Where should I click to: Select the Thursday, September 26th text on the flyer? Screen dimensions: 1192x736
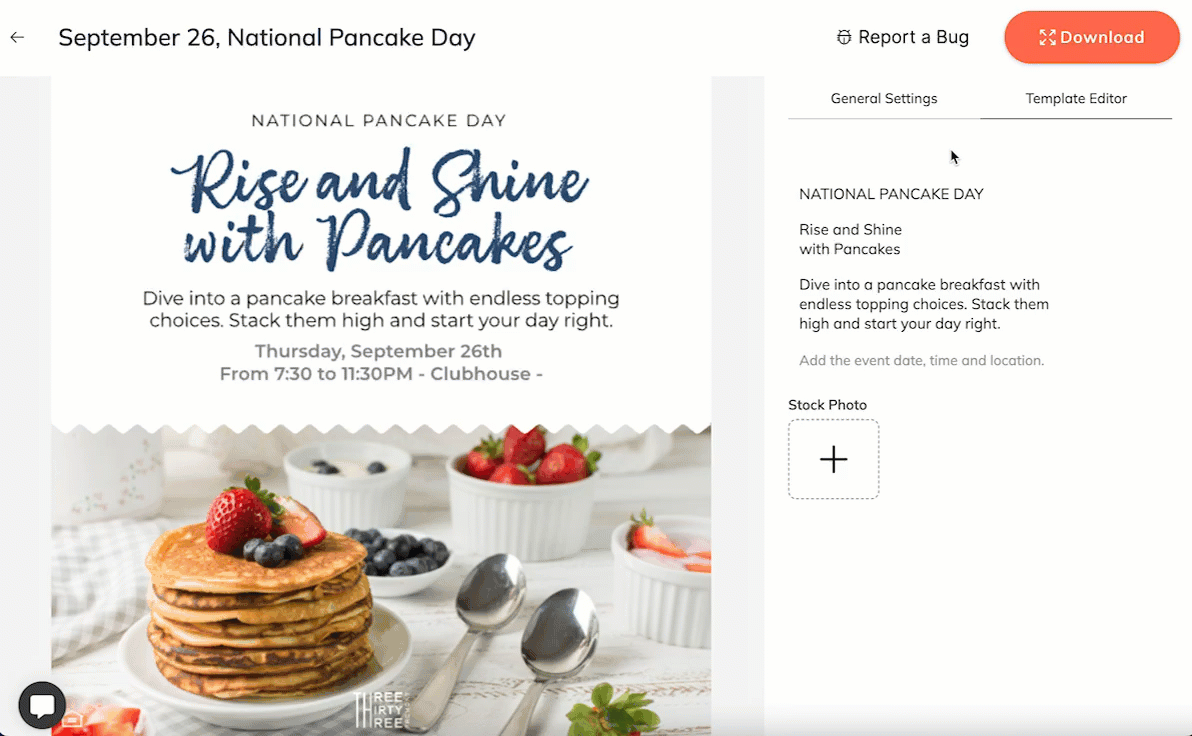[378, 351]
